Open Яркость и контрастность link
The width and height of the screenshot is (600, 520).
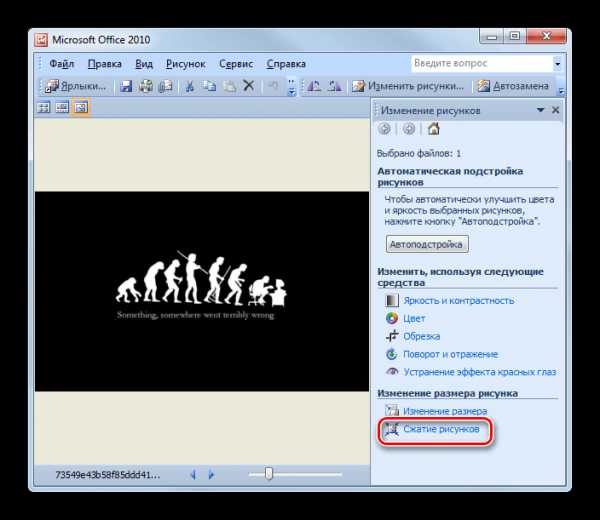[x=458, y=301]
